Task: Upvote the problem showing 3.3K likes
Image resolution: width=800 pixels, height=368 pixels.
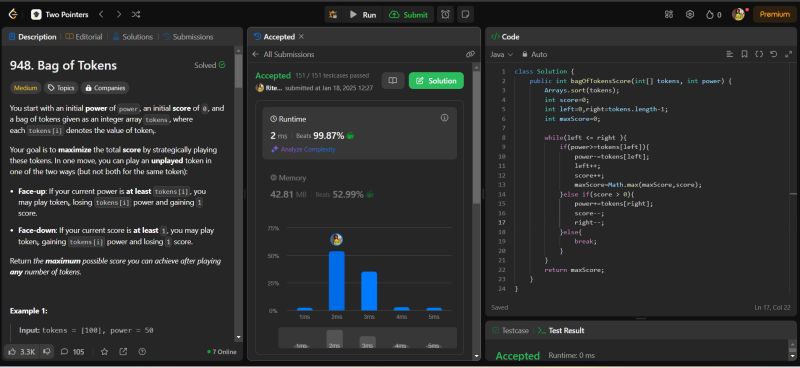Action: click(x=22, y=351)
